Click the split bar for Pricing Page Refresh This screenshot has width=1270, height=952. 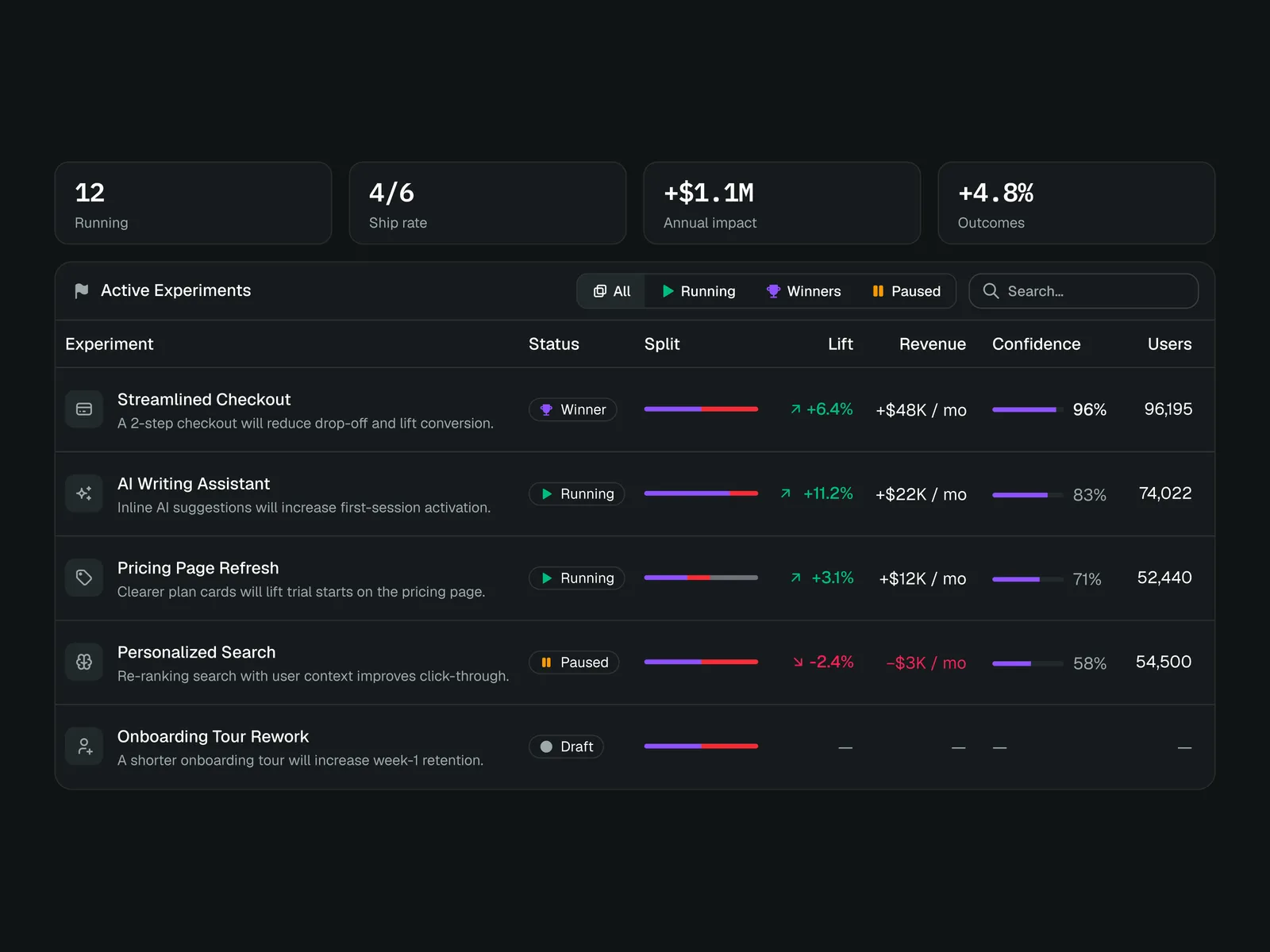coord(701,578)
